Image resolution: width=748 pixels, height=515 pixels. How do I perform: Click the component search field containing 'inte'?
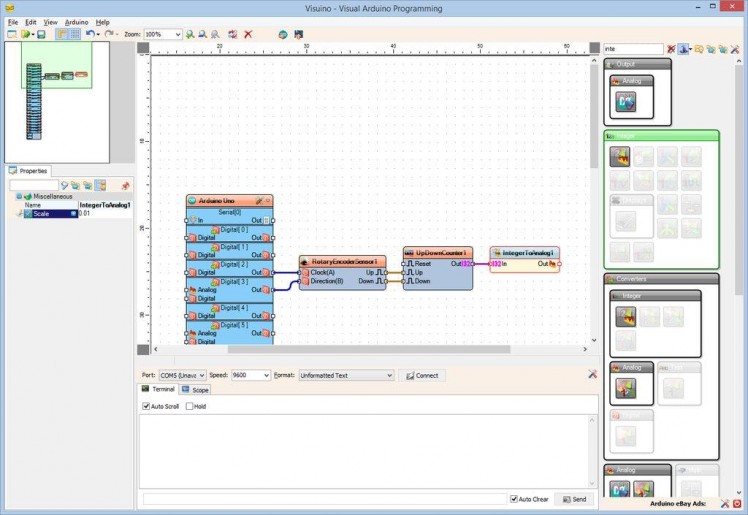[x=632, y=48]
